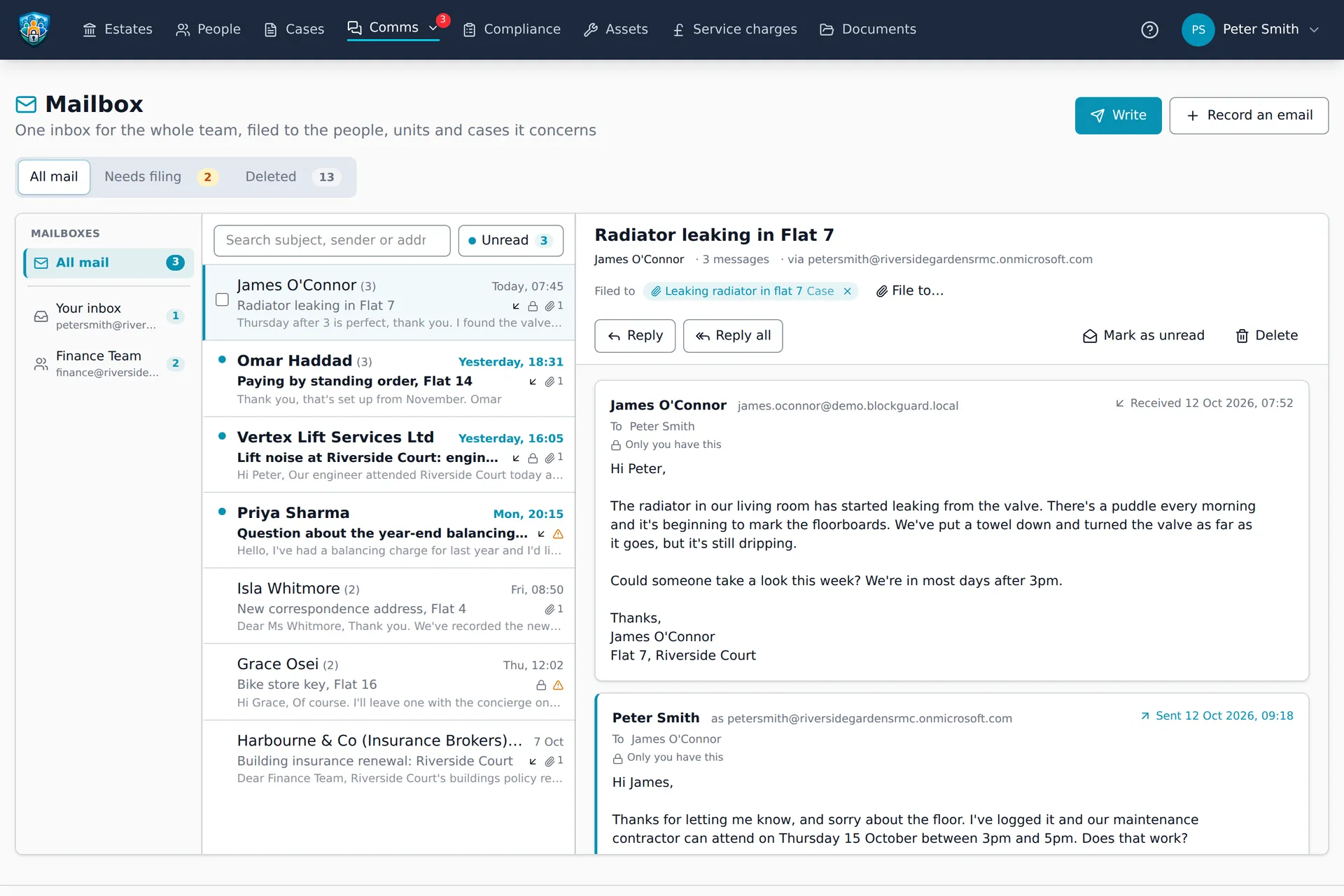Click the PS user avatar
This screenshot has height=896, width=1344.
pos(1198,29)
